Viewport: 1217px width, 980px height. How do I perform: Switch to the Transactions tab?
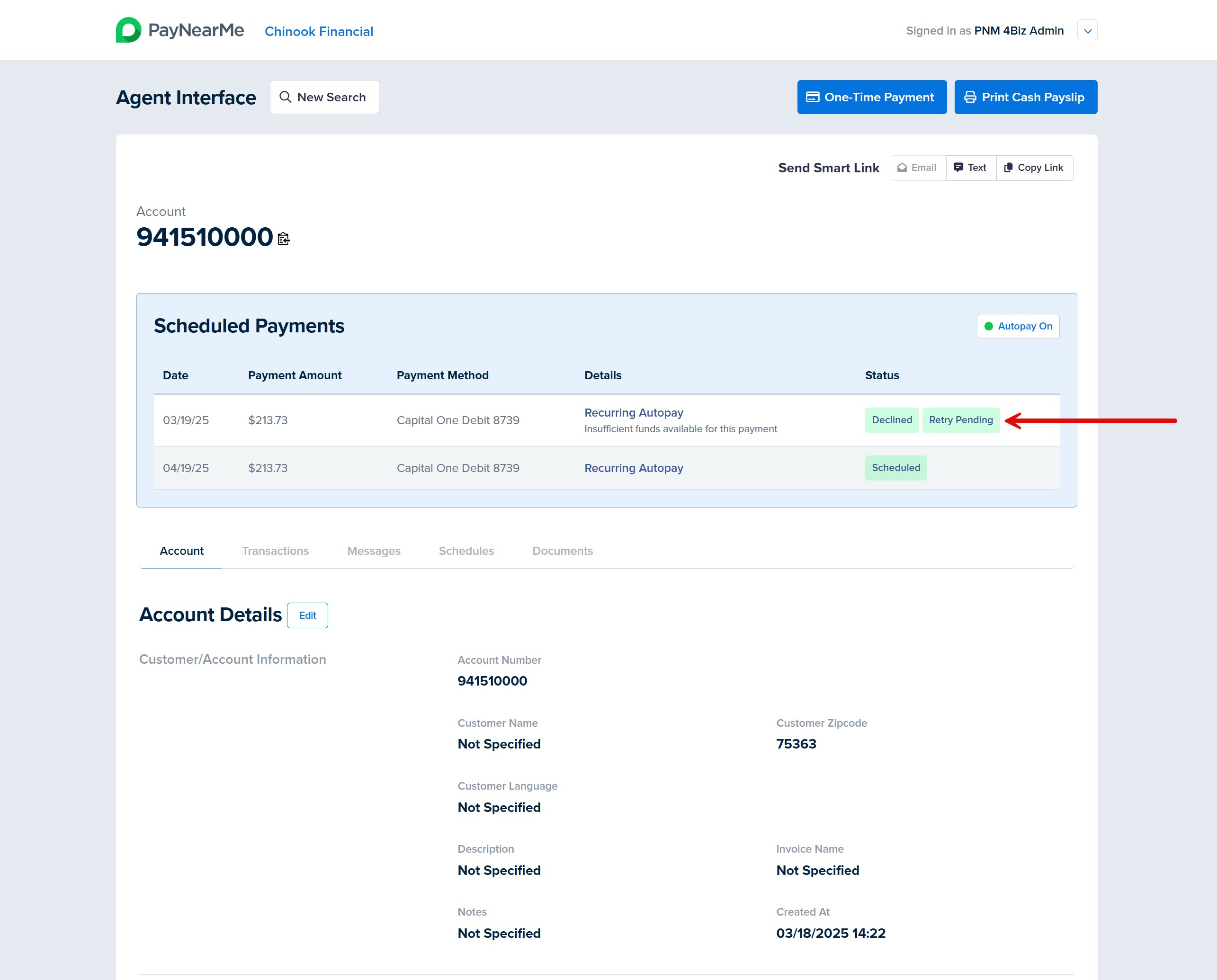click(x=275, y=551)
